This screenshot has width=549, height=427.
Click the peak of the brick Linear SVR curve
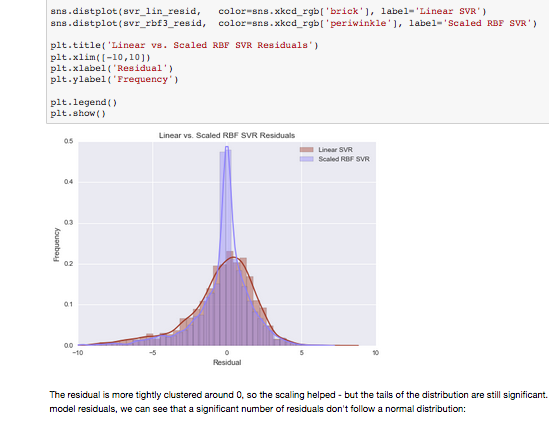[234, 258]
